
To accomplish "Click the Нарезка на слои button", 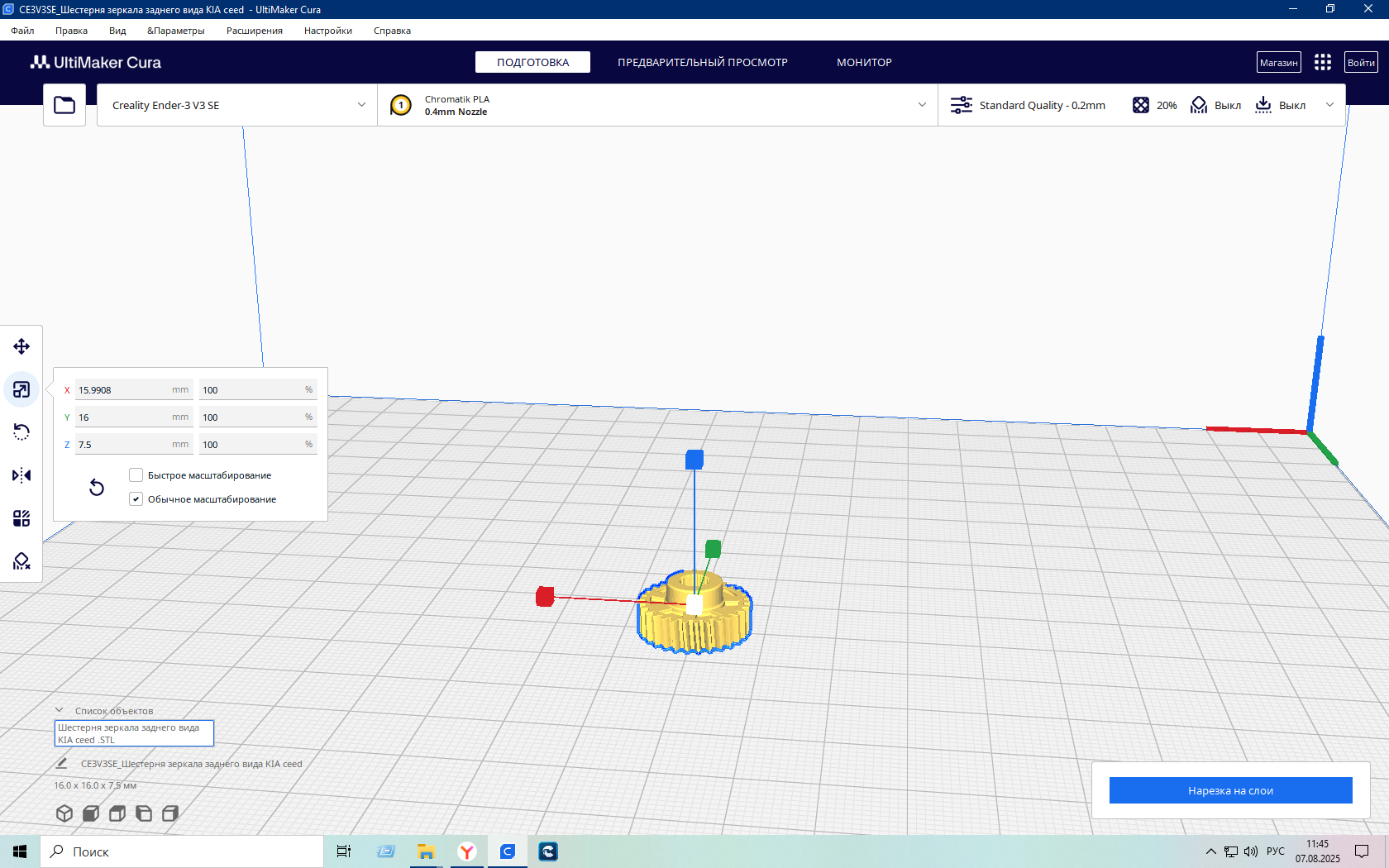I will tap(1230, 790).
